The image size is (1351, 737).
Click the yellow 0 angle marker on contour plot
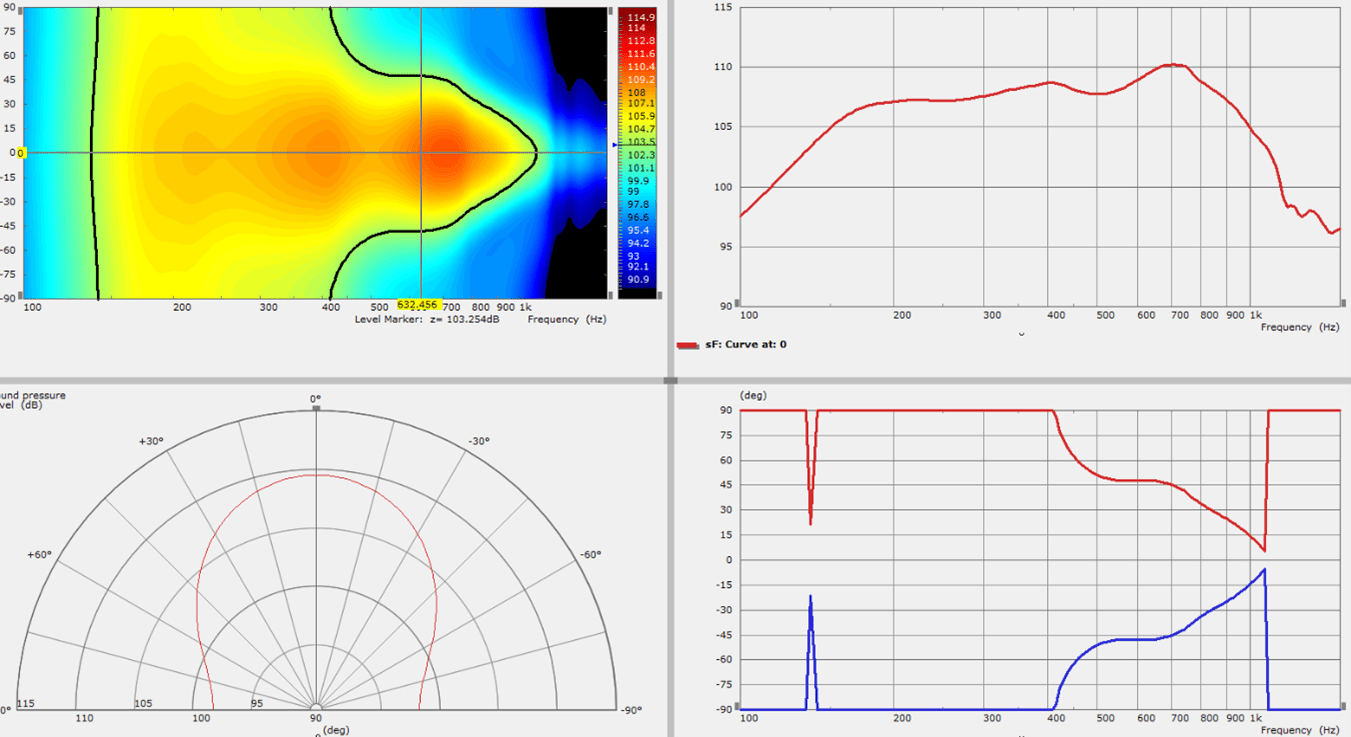tap(21, 153)
